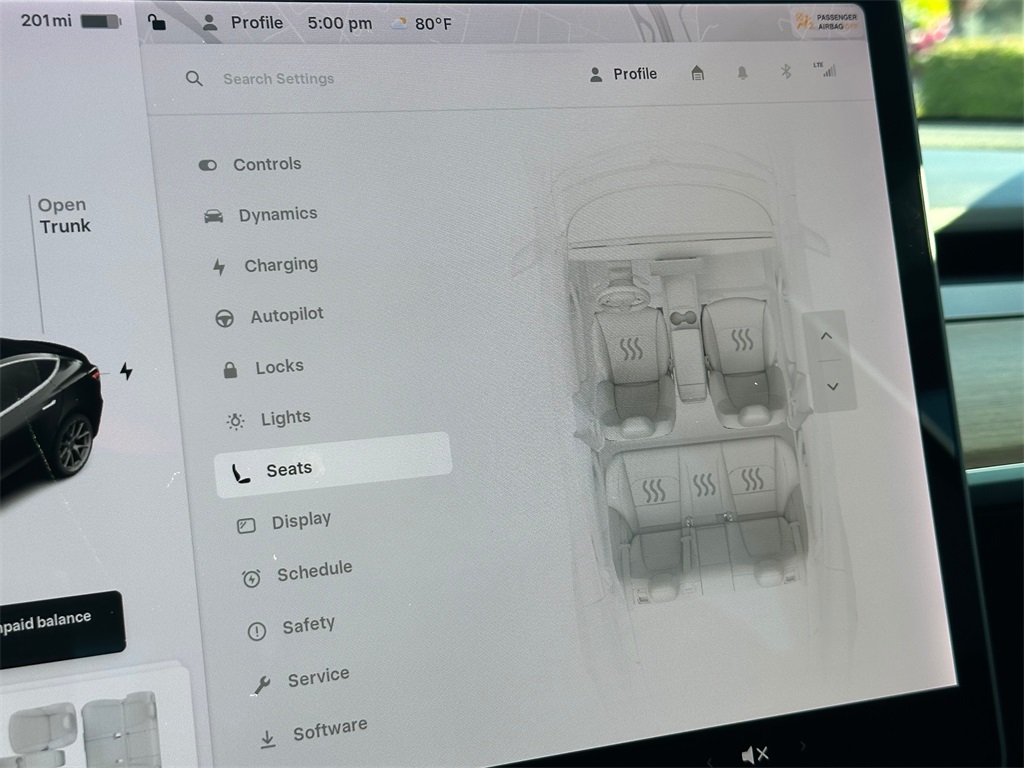Tap the unpaid balance button
Image resolution: width=1024 pixels, height=768 pixels.
(55, 623)
